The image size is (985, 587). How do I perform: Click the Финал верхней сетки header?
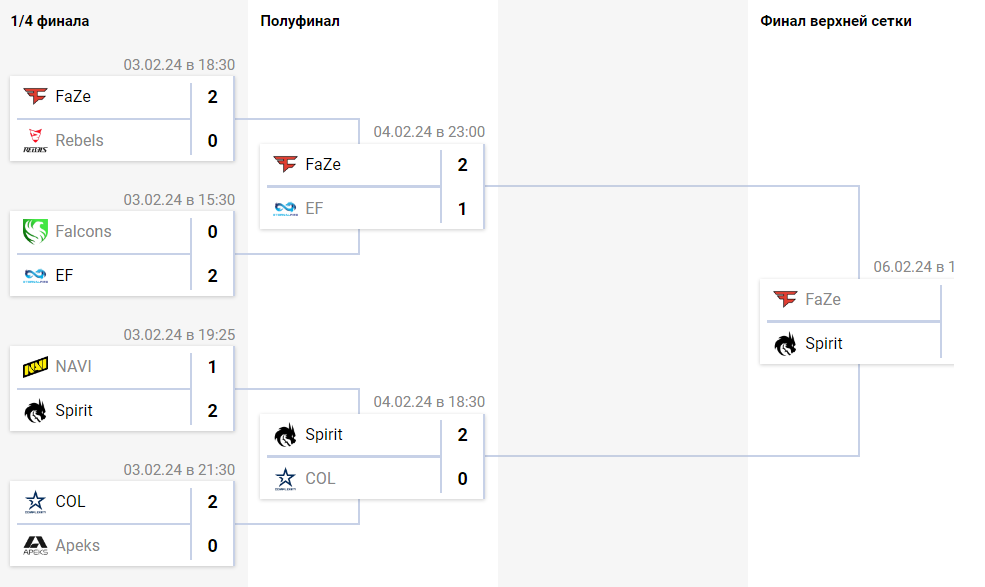tap(835, 21)
